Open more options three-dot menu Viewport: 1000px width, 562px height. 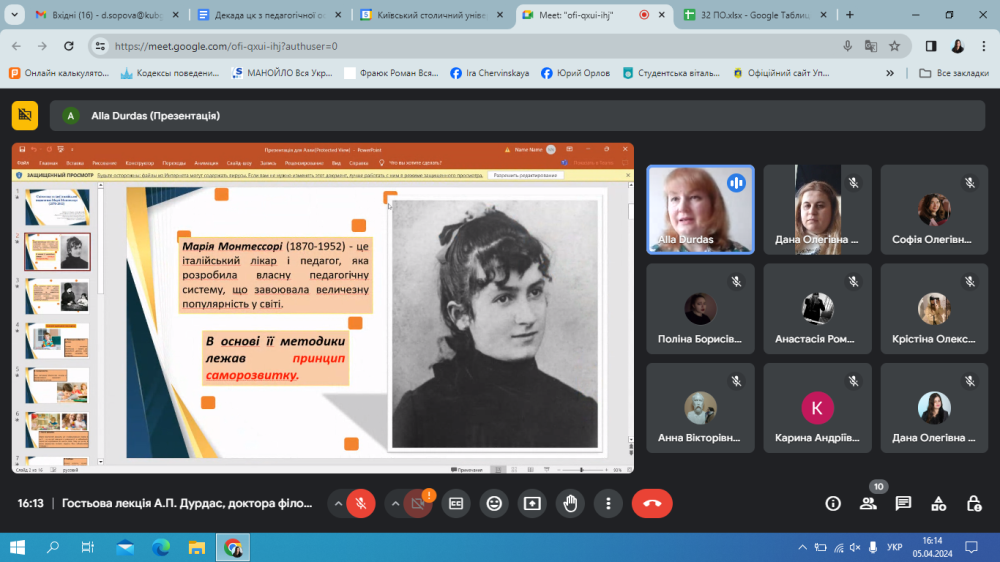click(x=608, y=503)
